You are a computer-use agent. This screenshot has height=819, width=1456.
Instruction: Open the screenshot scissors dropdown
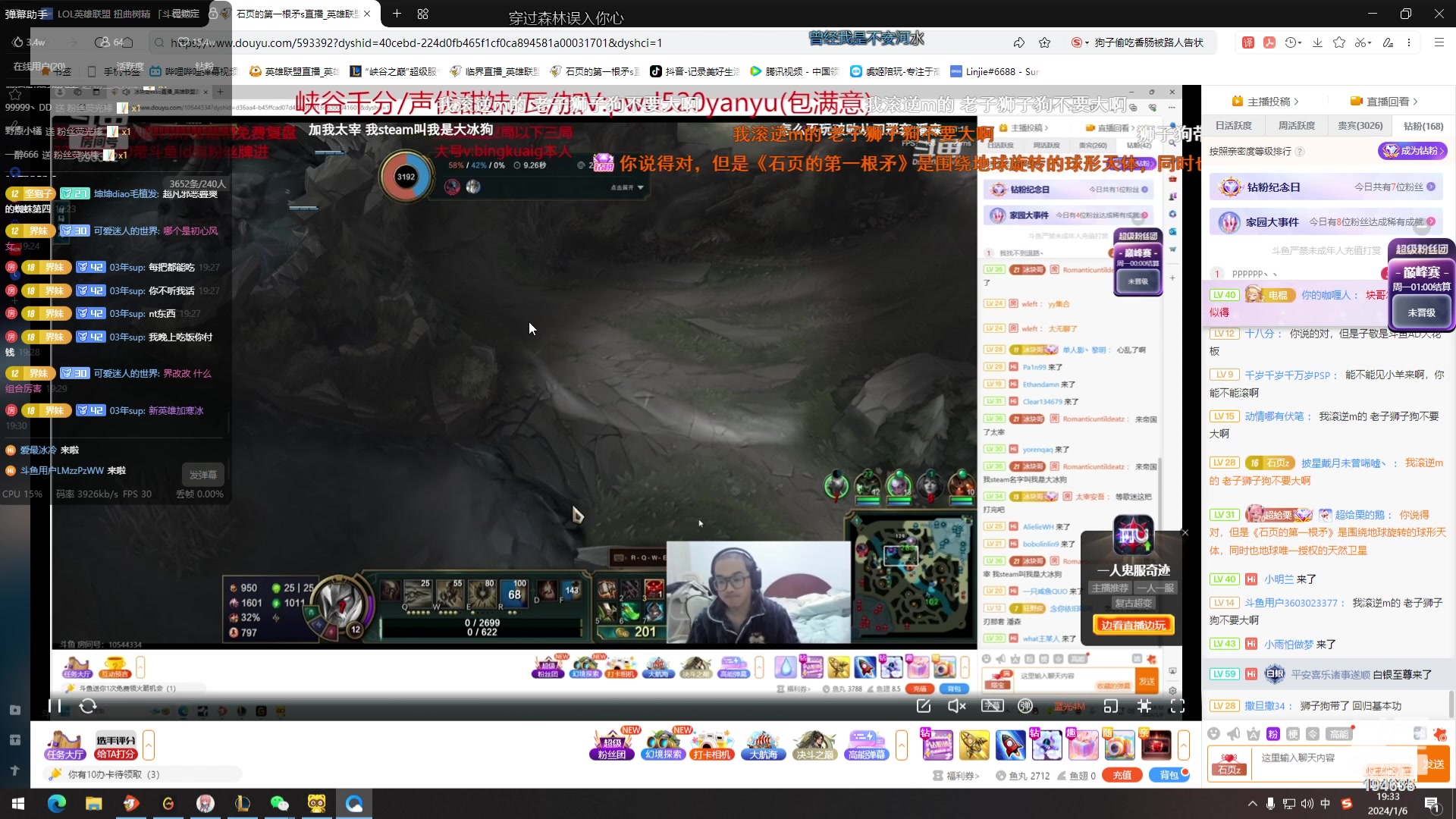point(1363,42)
